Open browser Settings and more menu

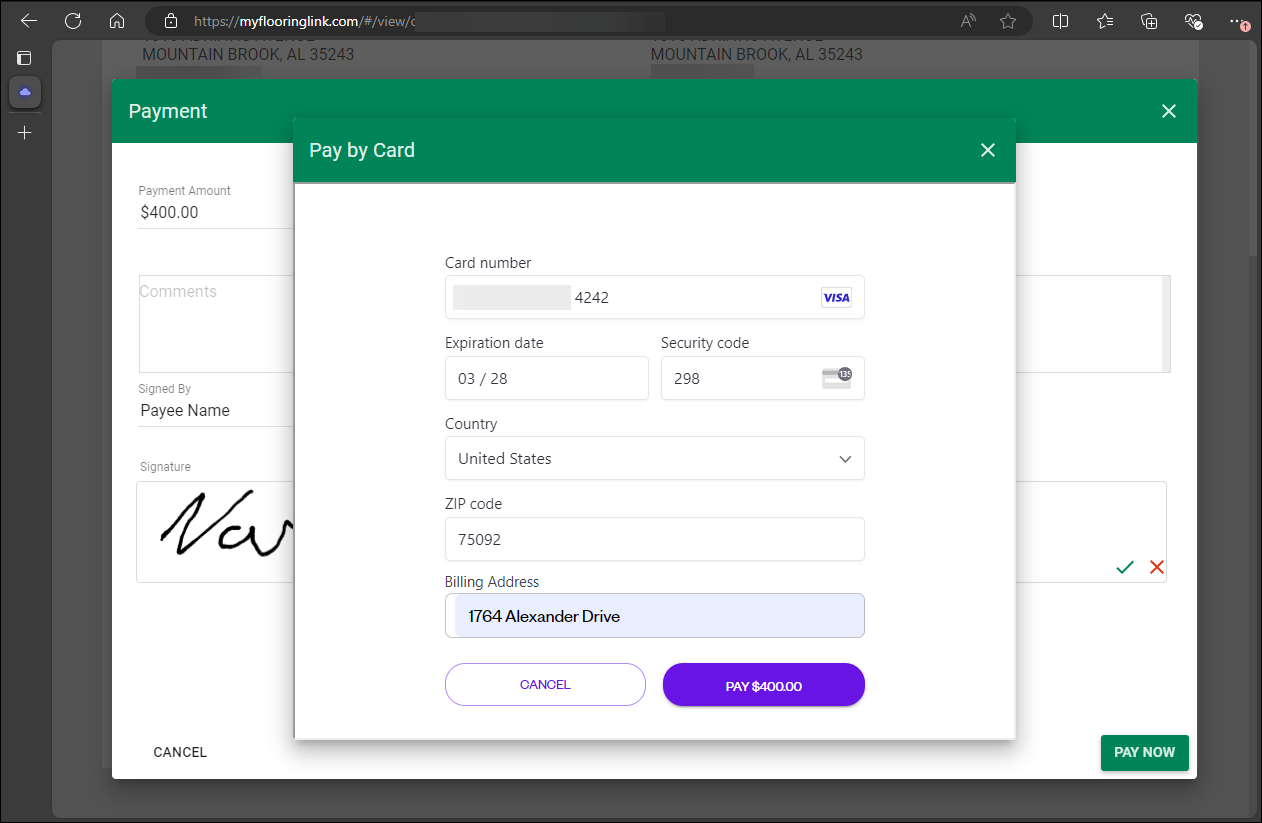pyautogui.click(x=1238, y=21)
